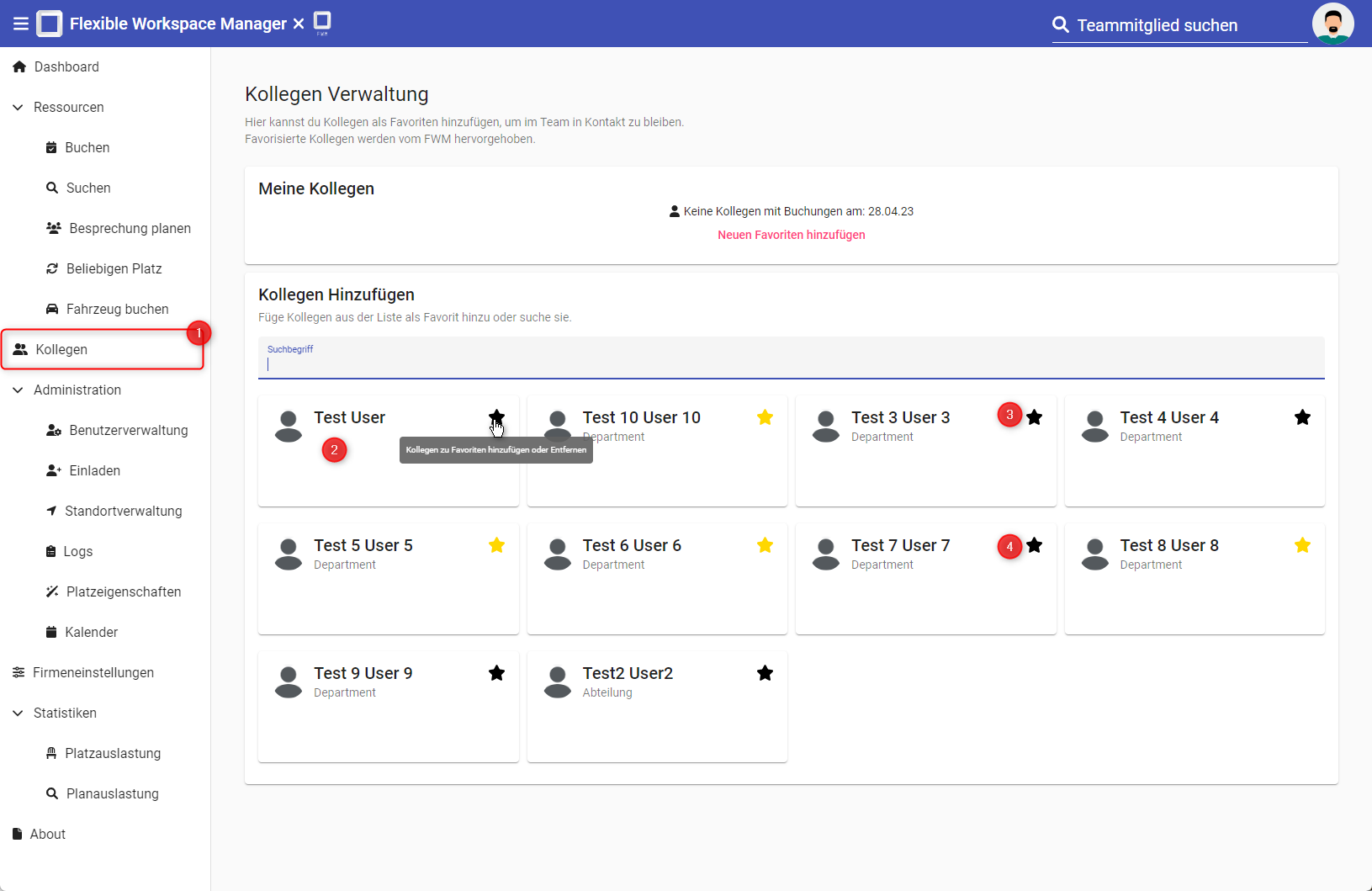The height and width of the screenshot is (891, 1372).
Task: Toggle favorite star for Test 4 User 4
Action: (1302, 417)
